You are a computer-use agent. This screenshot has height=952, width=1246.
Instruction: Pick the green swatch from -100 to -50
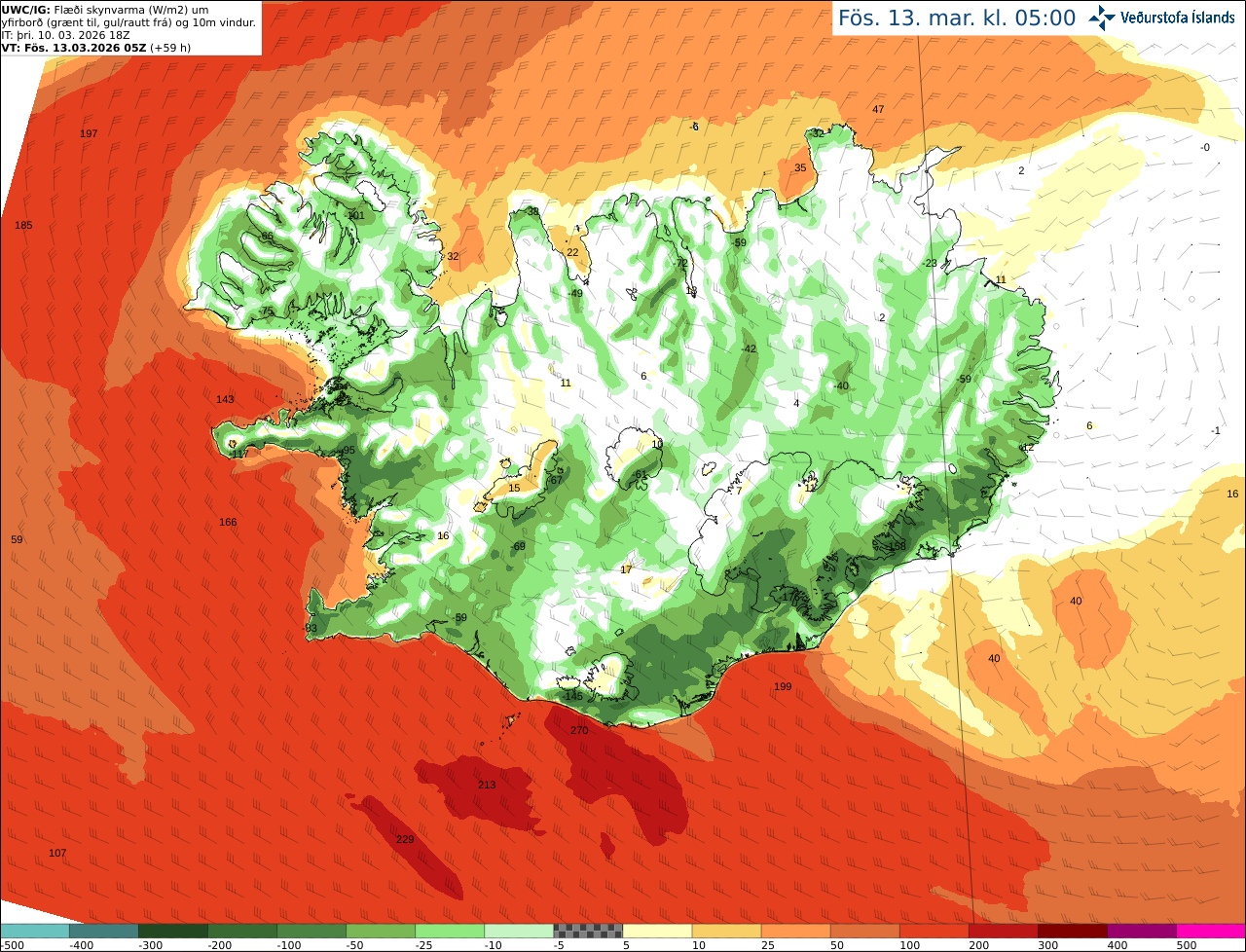tap(311, 932)
